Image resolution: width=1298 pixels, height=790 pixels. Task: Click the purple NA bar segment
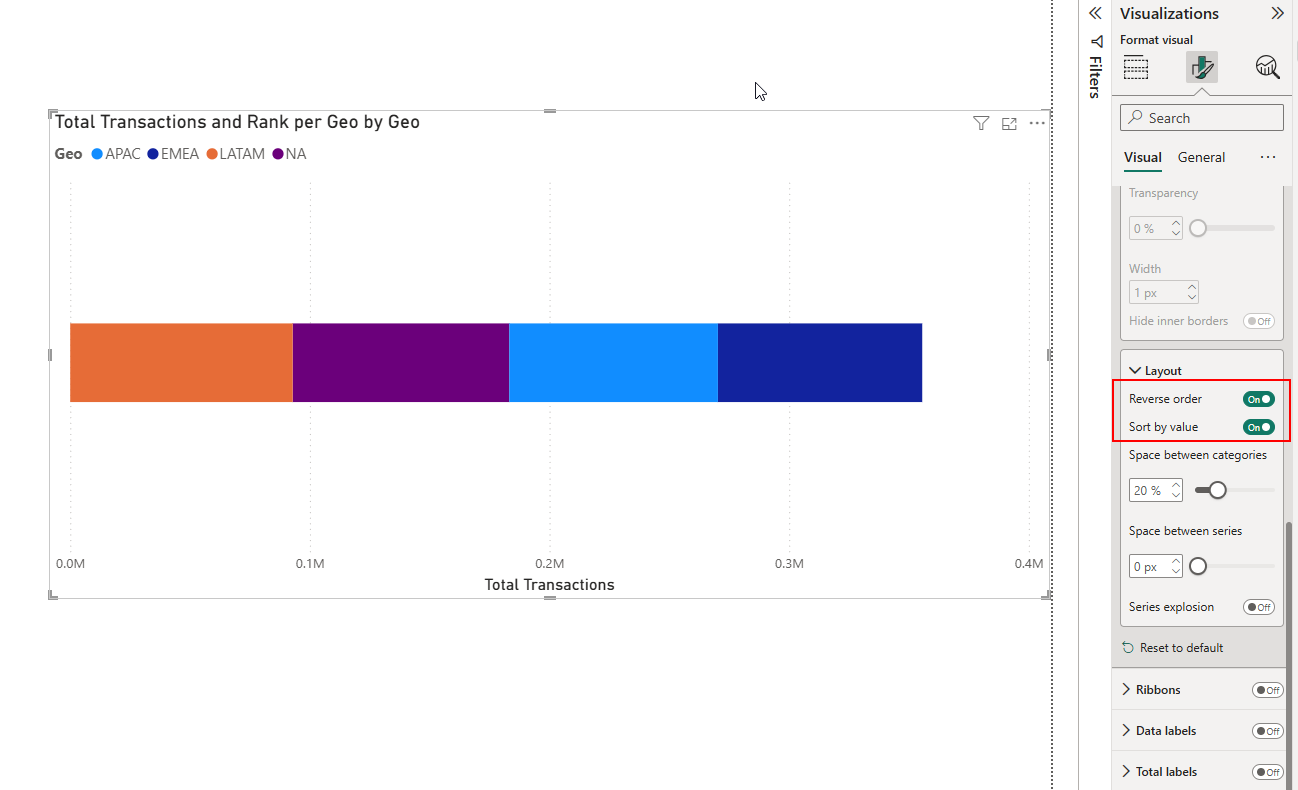(x=401, y=362)
